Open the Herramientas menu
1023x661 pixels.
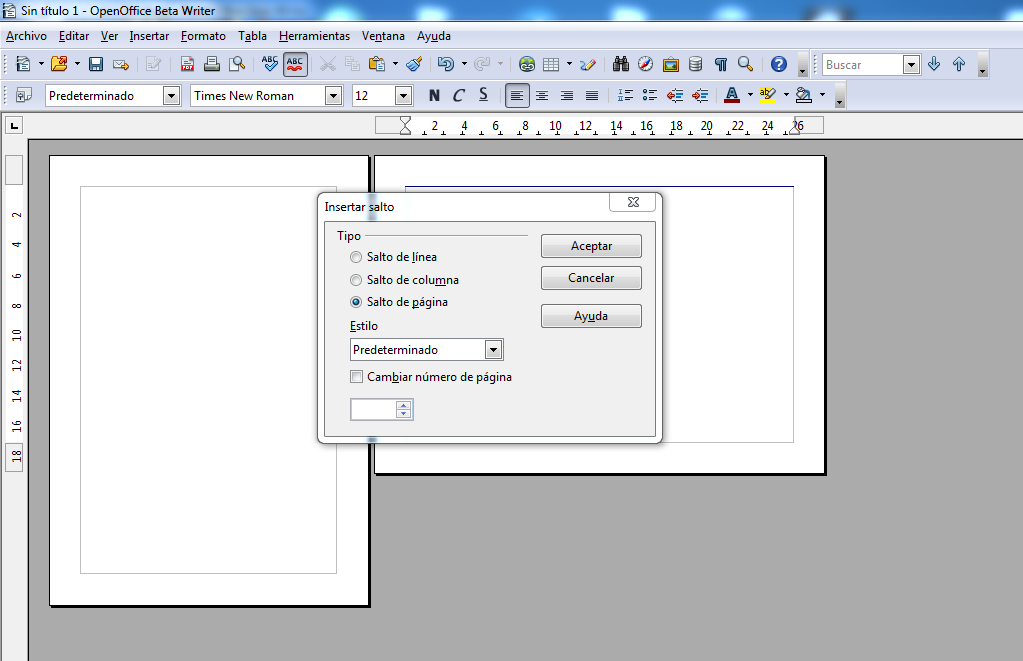coord(314,36)
